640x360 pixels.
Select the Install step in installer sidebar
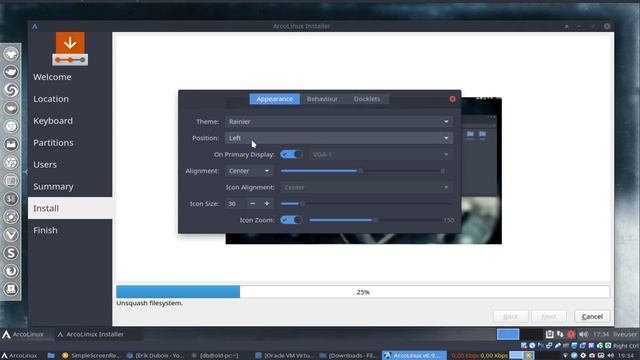tap(70, 208)
